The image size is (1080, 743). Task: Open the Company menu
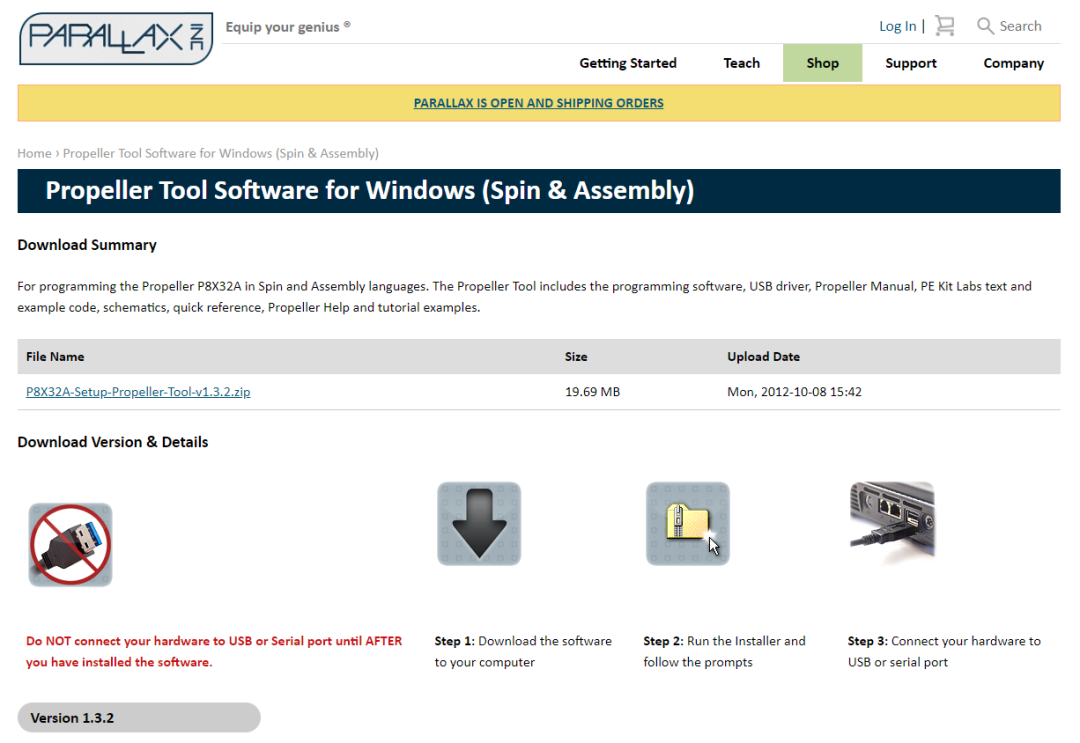(x=1013, y=63)
